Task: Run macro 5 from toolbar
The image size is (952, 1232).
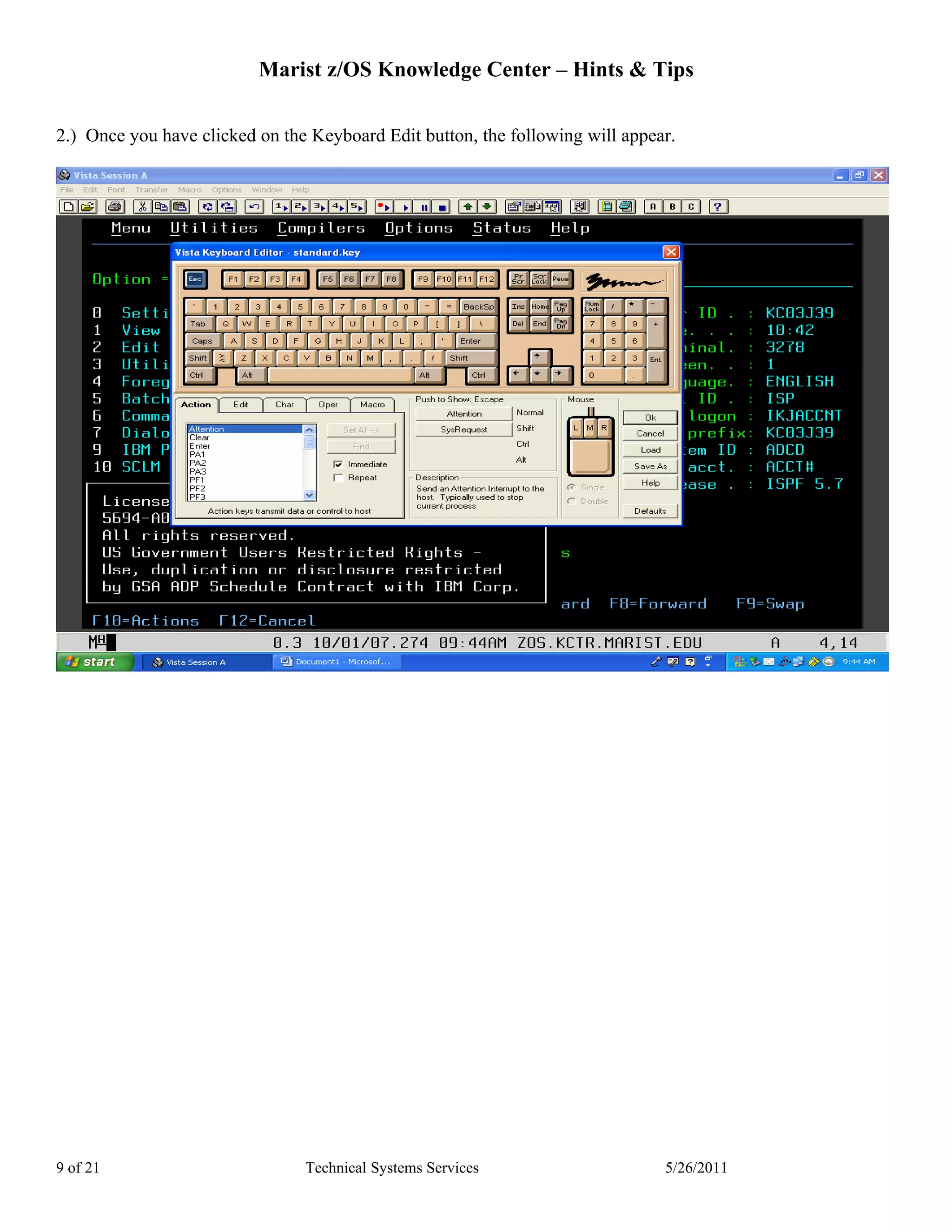Action: click(x=357, y=207)
